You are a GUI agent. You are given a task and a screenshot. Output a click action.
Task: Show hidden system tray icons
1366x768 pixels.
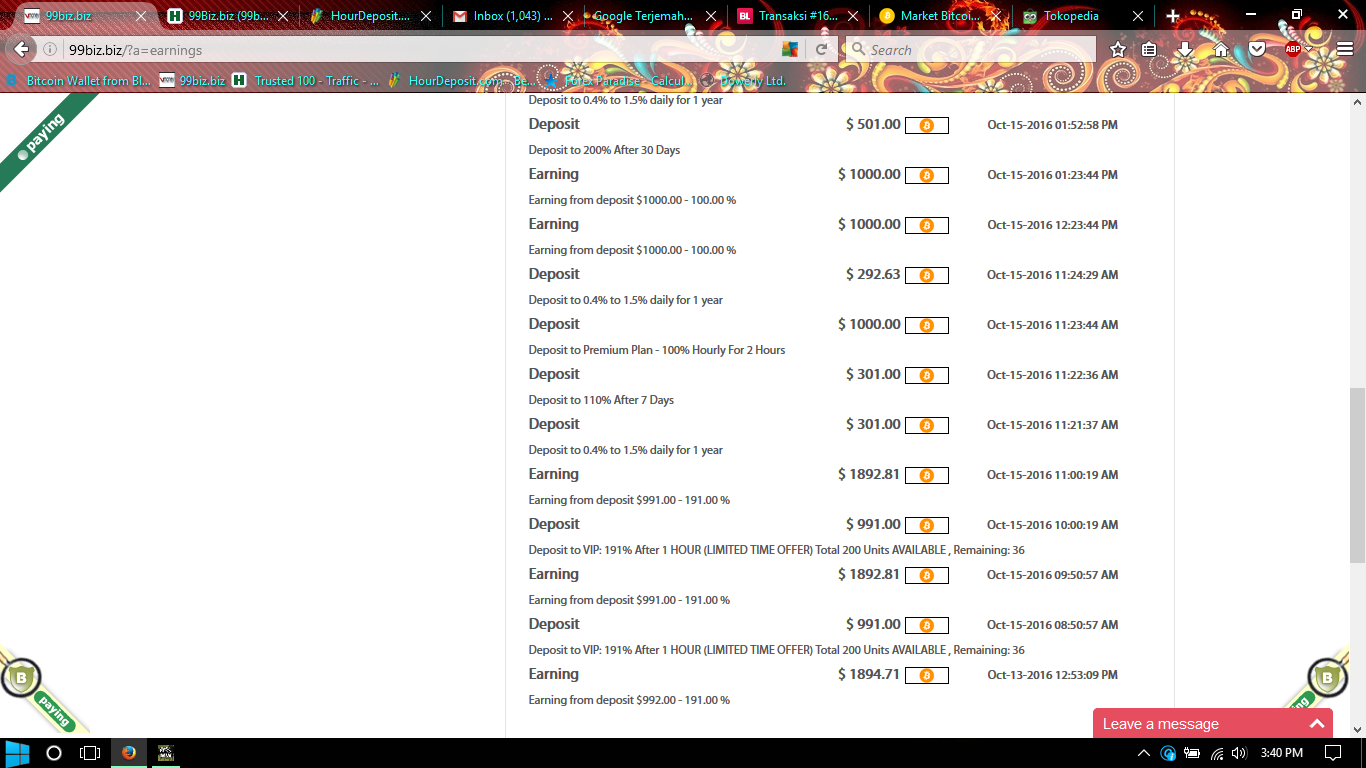point(1166,753)
